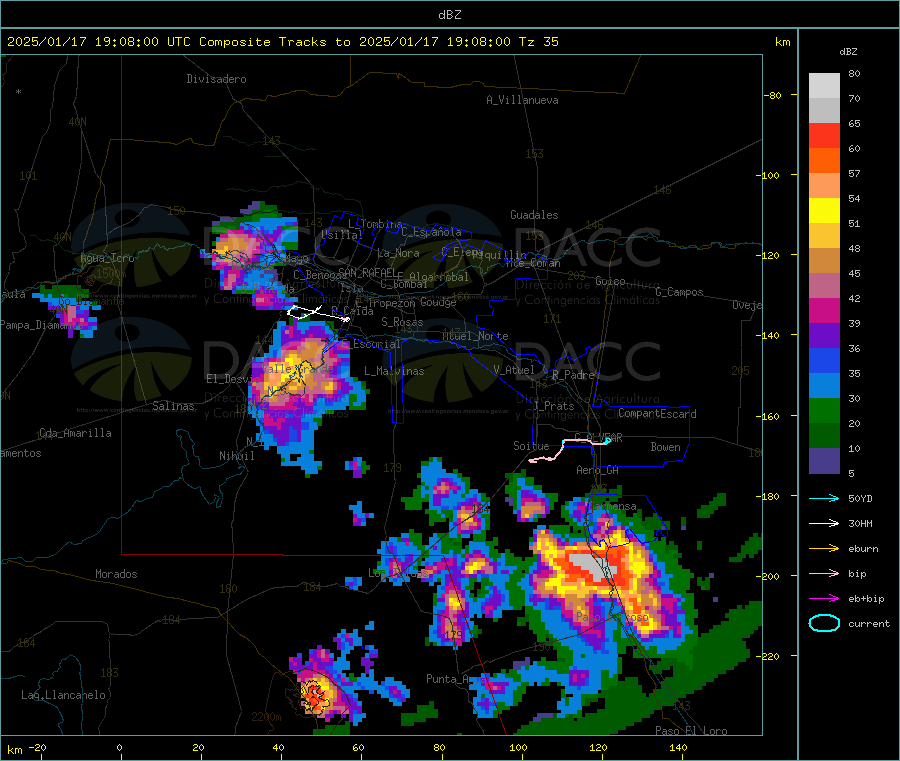
Task: Pick the light blue 30-35 dBZ swatch
Action: pyautogui.click(x=824, y=386)
